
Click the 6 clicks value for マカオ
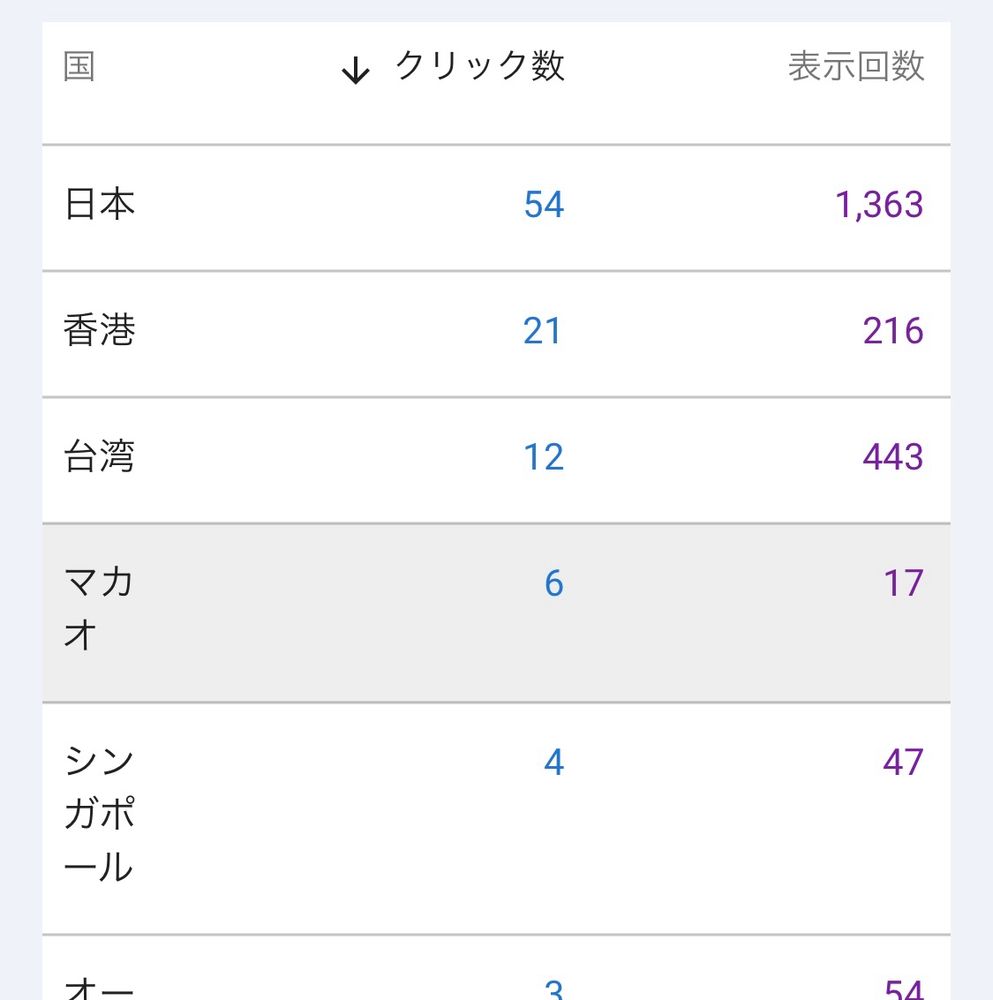tap(554, 583)
